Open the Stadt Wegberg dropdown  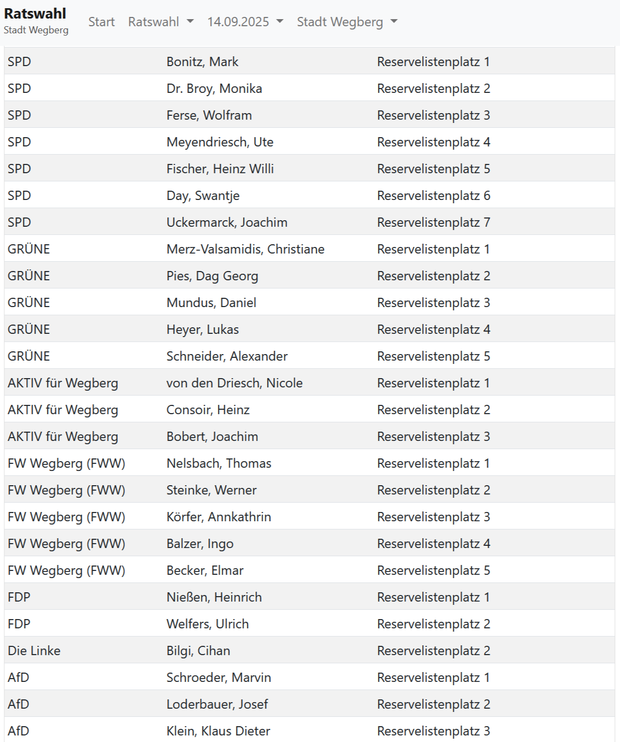346,22
